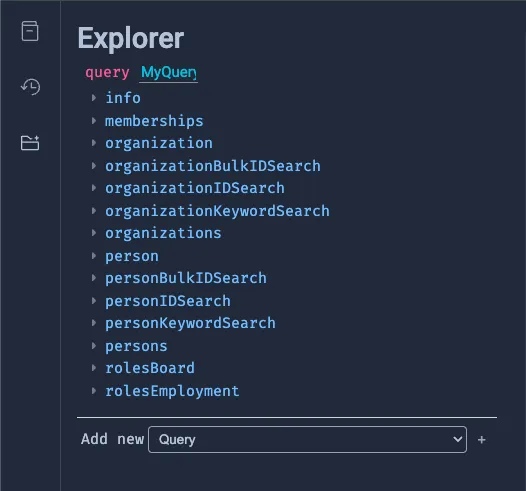Open the explorer folder sidebar icon
The image size is (526, 491).
(30, 143)
